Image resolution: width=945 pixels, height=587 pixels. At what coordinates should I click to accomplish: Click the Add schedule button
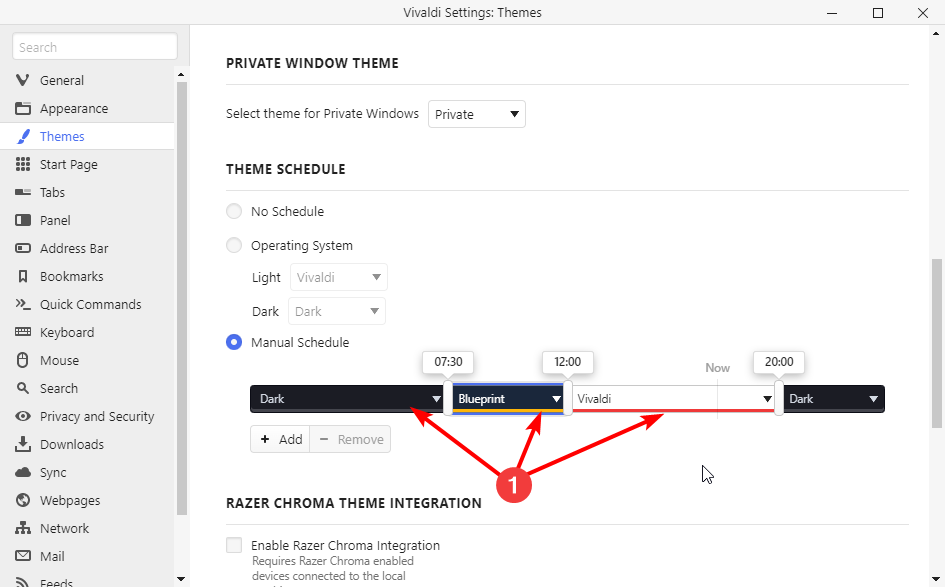coord(281,439)
